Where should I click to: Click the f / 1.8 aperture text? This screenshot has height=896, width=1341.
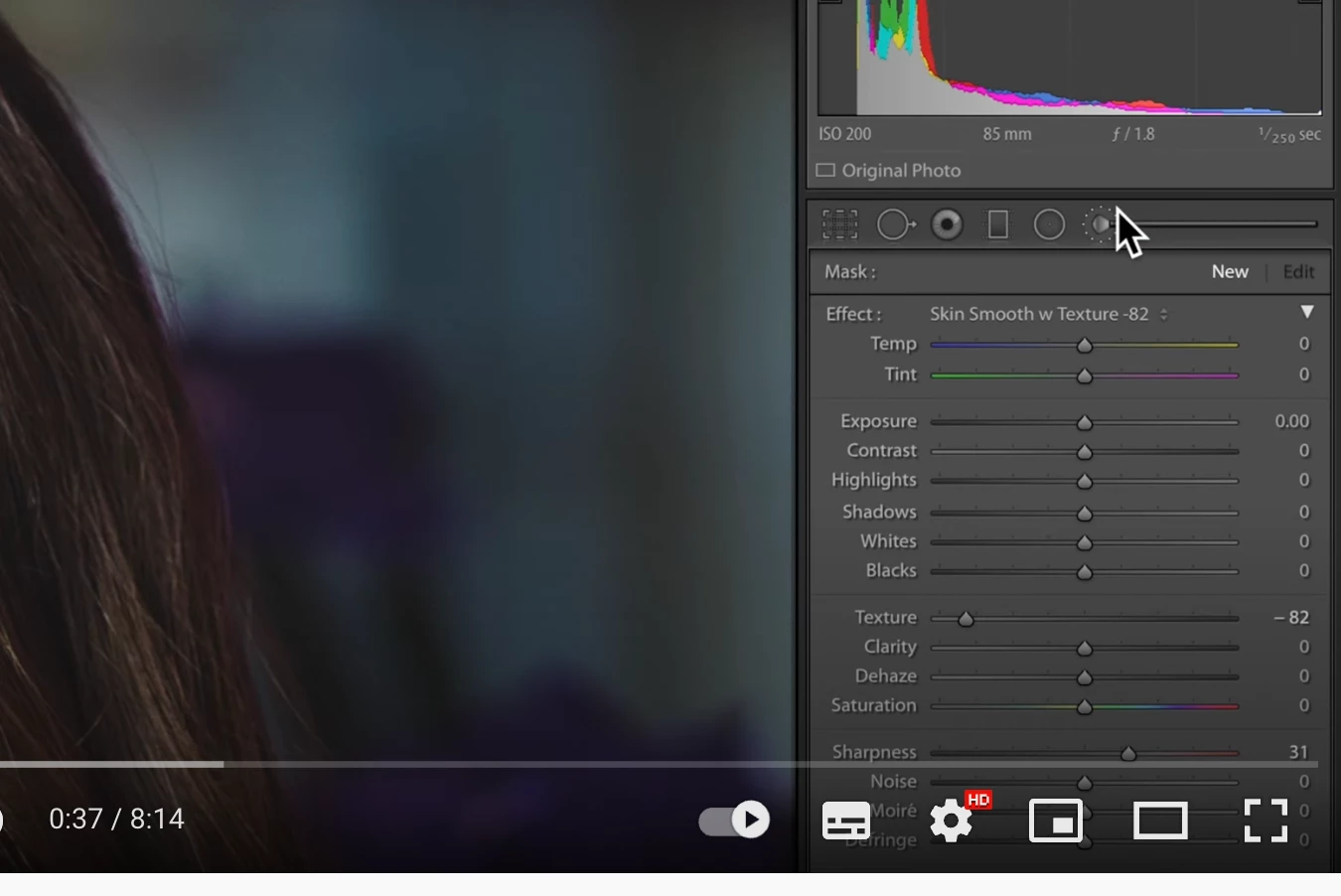point(1133,134)
